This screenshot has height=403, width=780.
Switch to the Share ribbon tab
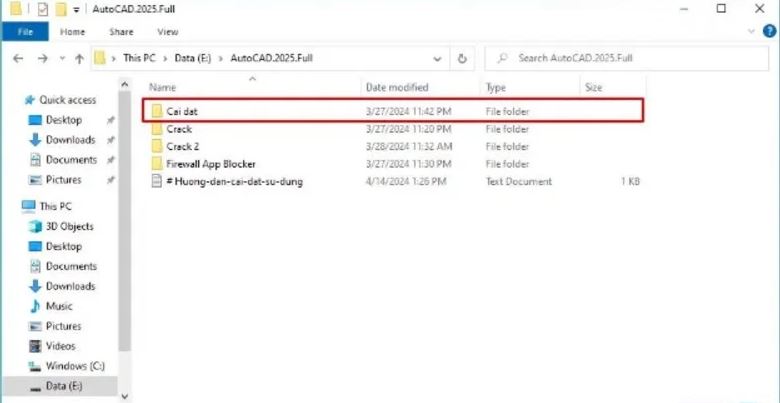coord(121,32)
